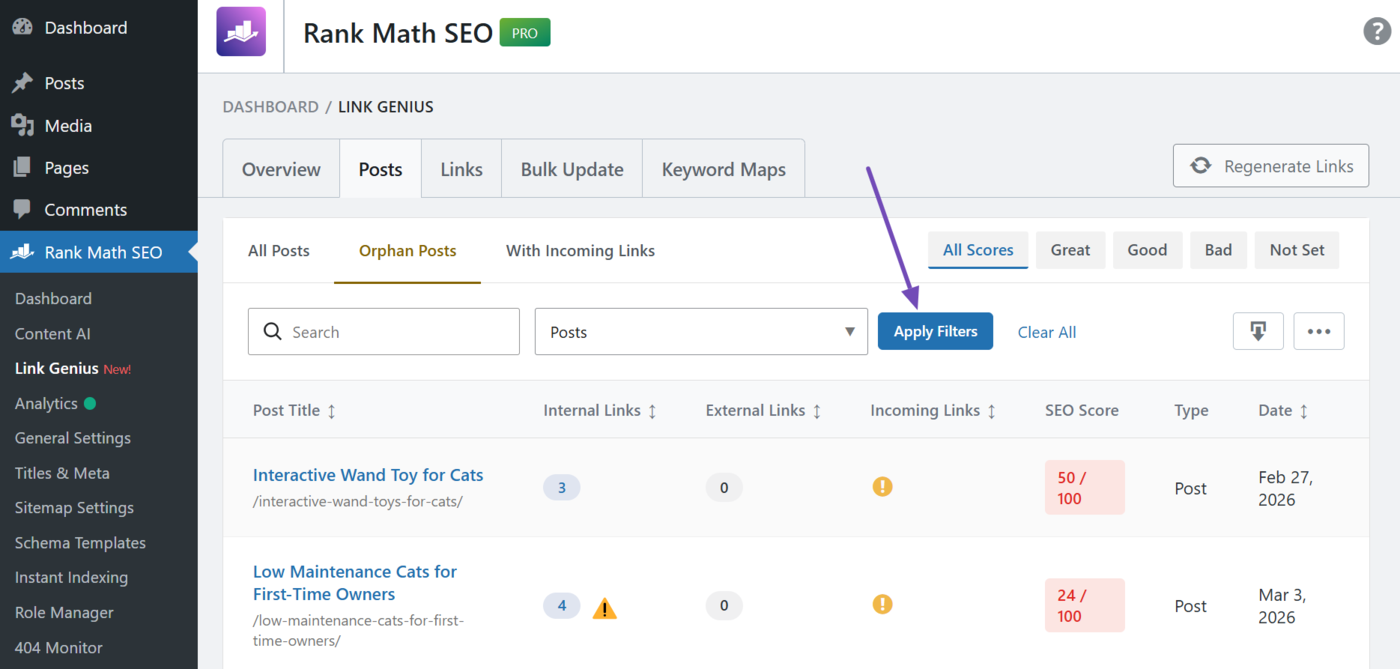The width and height of the screenshot is (1400, 669).
Task: Click the Comments bubble icon in sidebar
Action: [22, 210]
